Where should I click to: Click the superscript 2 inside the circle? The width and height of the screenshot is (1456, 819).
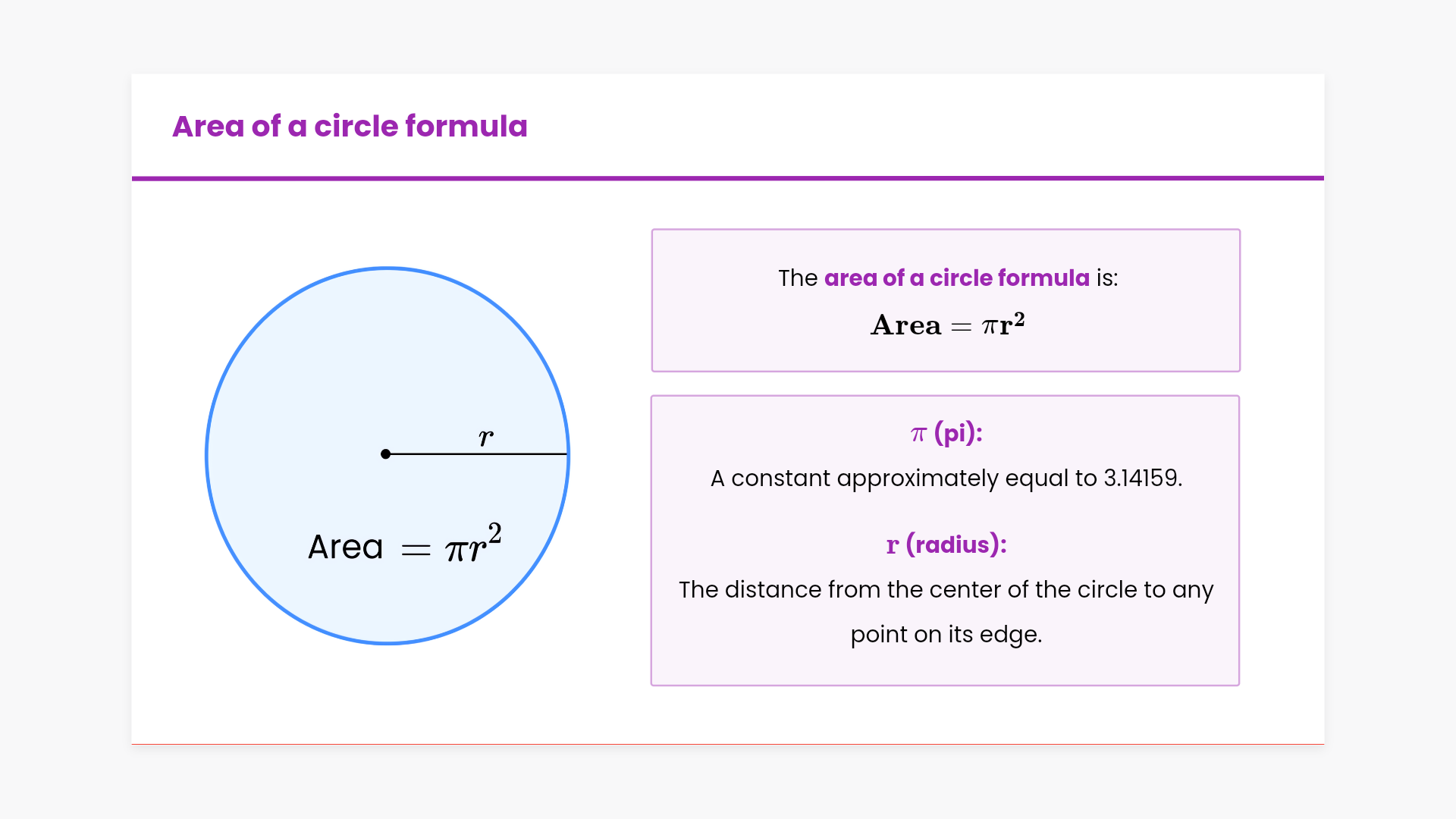click(494, 533)
